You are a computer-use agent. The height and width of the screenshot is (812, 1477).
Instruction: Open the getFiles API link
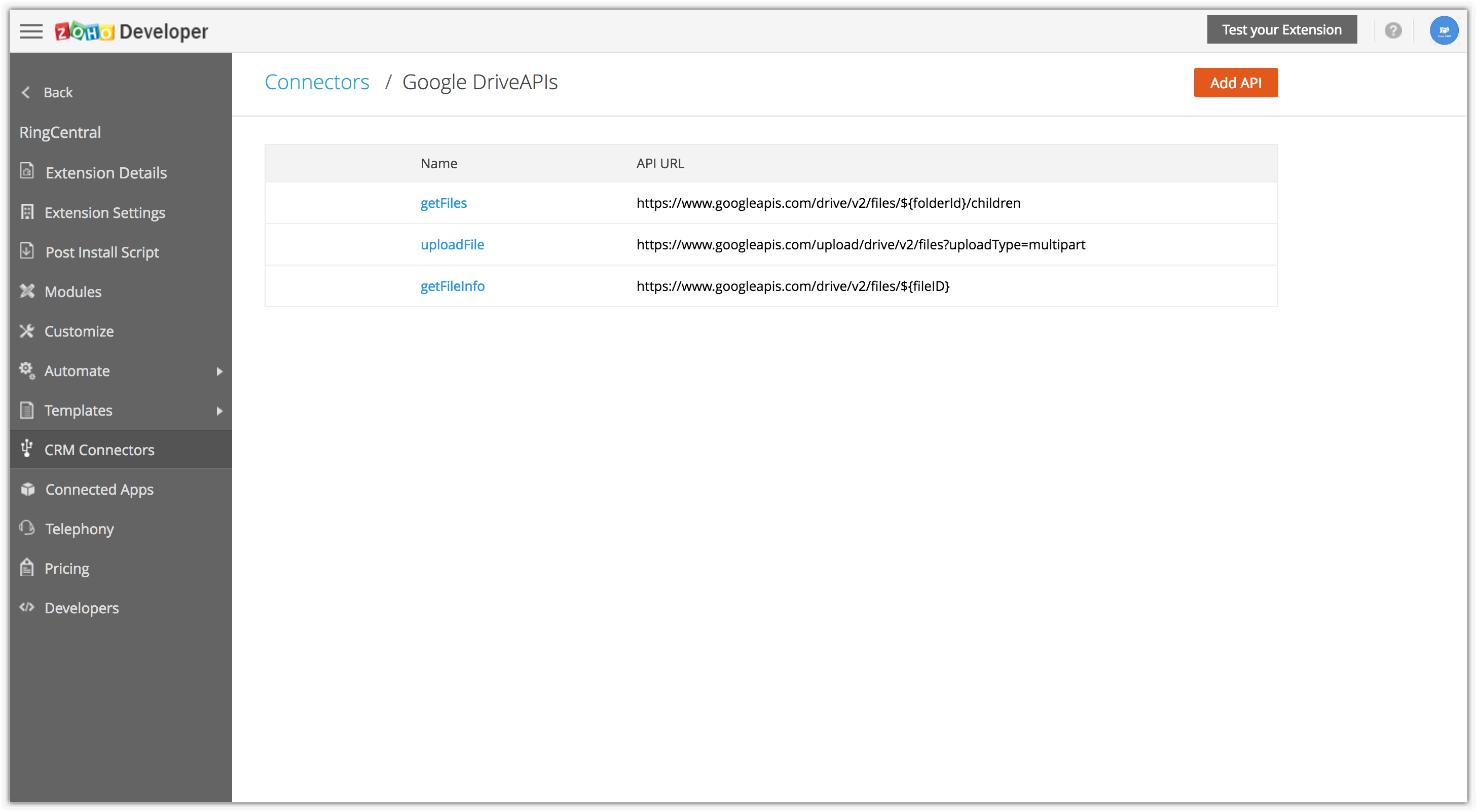(x=443, y=203)
